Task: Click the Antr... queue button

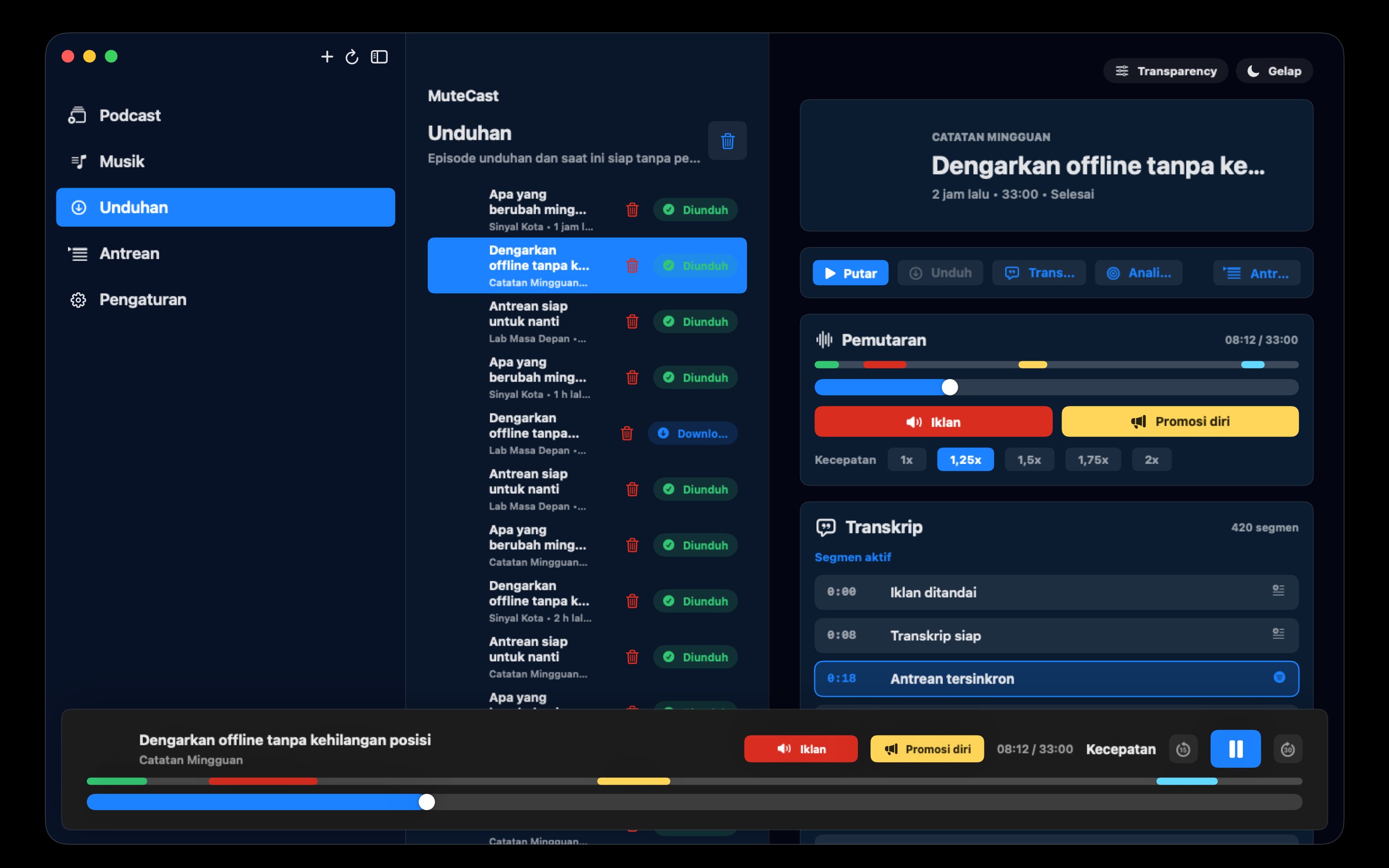Action: tap(1256, 272)
